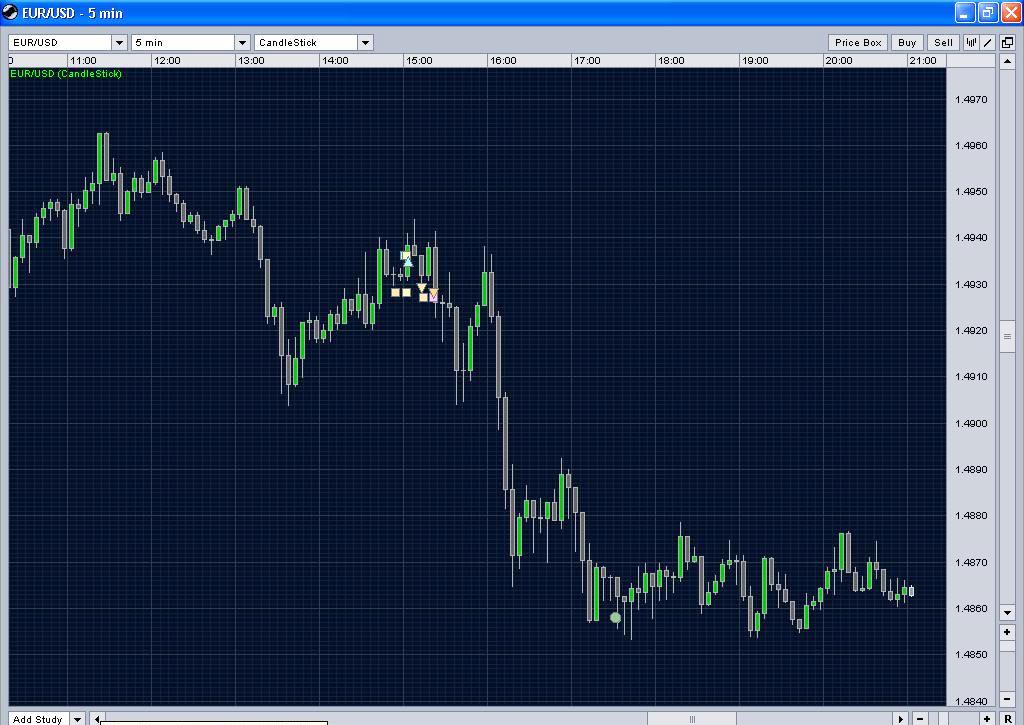Click the vertical scrollbar thumb
The width and height of the screenshot is (1024, 725).
click(1007, 336)
